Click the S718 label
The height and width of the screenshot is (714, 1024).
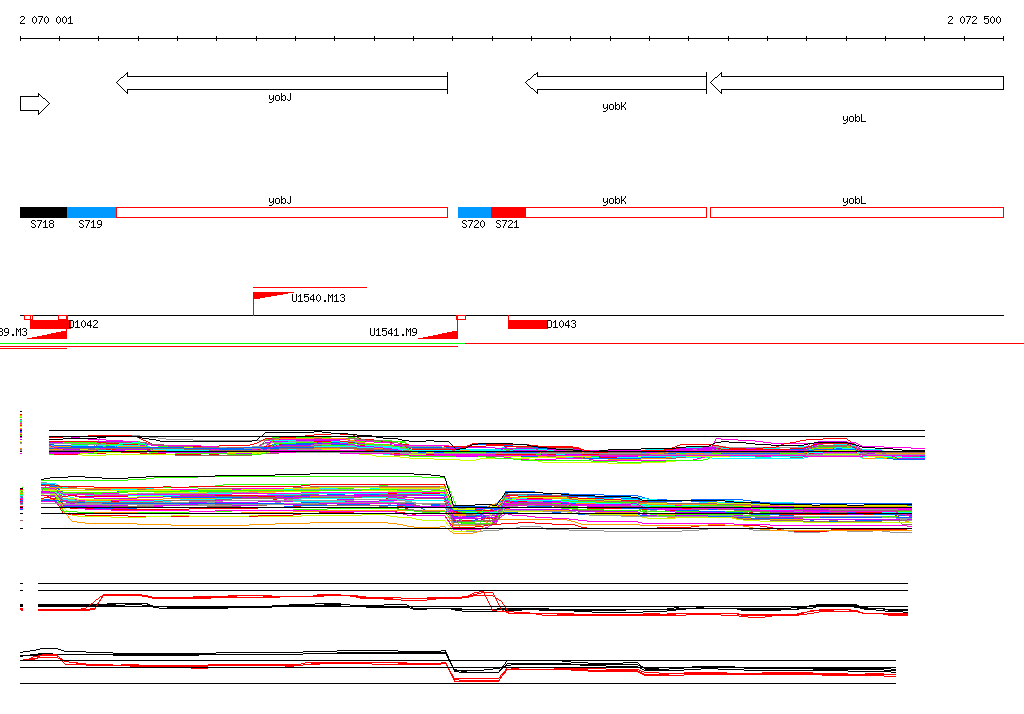pos(42,224)
